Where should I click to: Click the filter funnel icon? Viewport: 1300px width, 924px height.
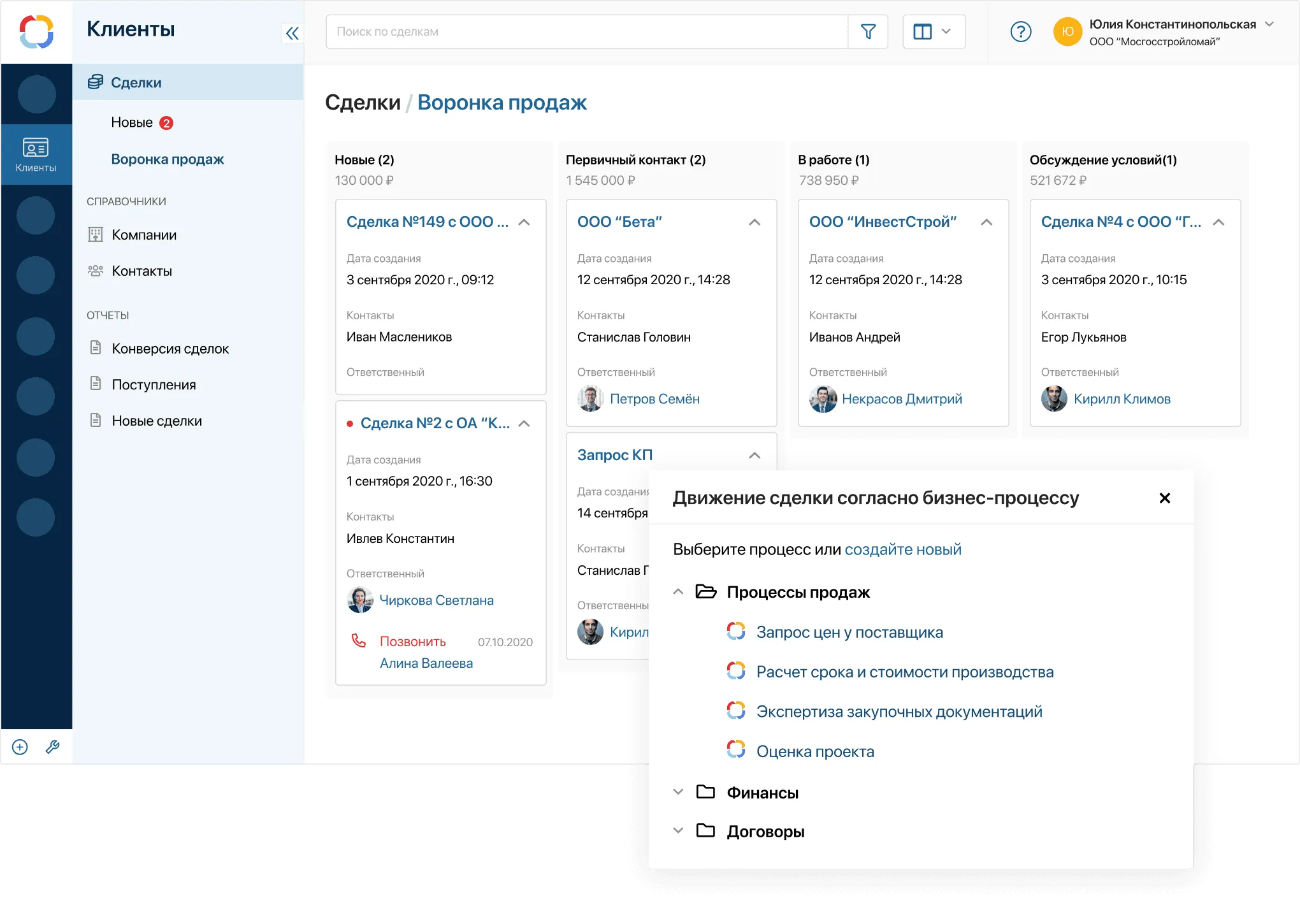point(868,32)
